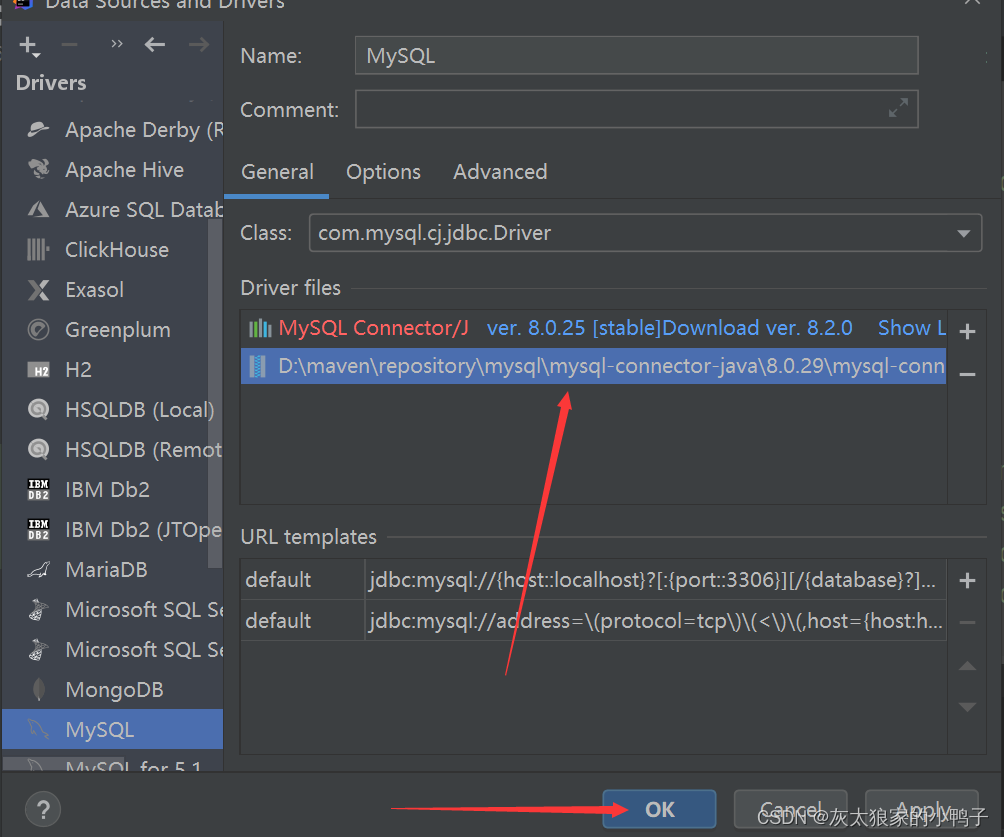This screenshot has height=837, width=1004.
Task: Expand the Comment field editor
Action: 898,107
